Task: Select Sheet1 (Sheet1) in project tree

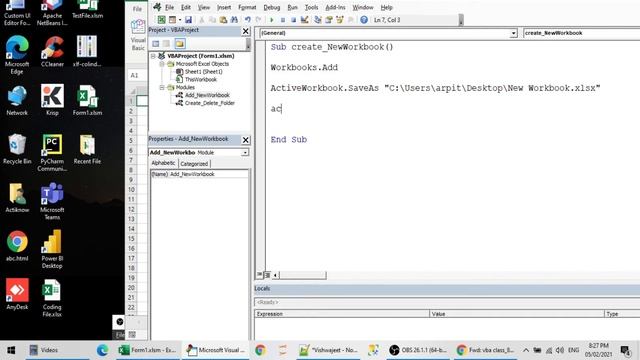Action: (203, 72)
